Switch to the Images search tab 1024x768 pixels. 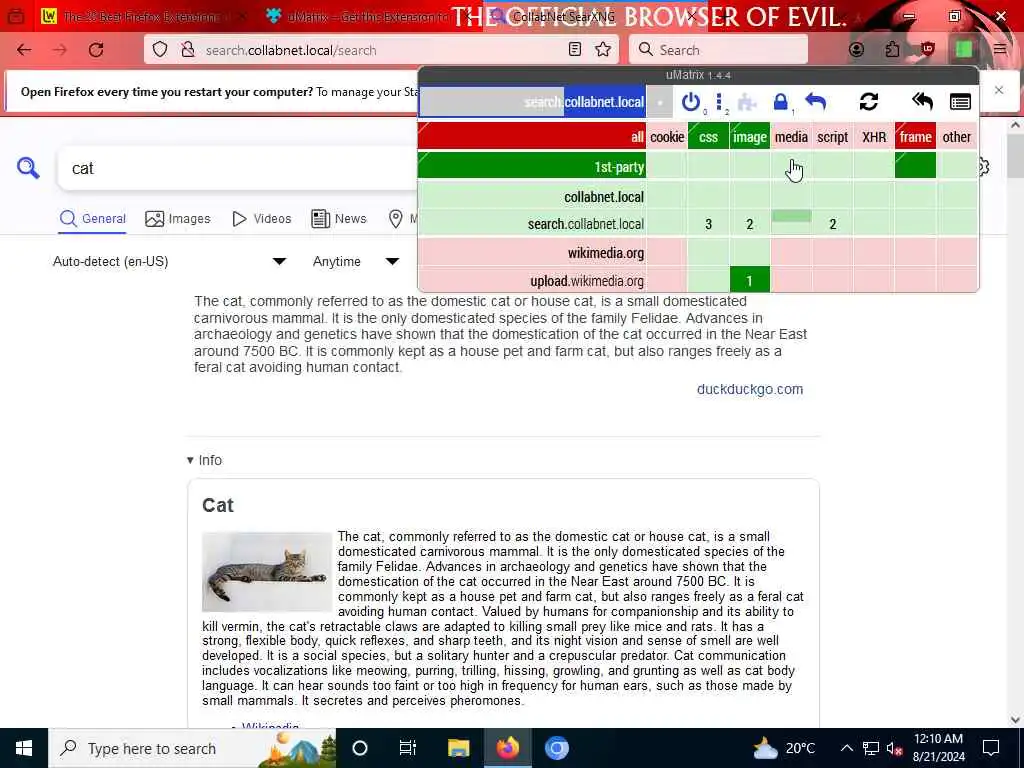coord(178,219)
